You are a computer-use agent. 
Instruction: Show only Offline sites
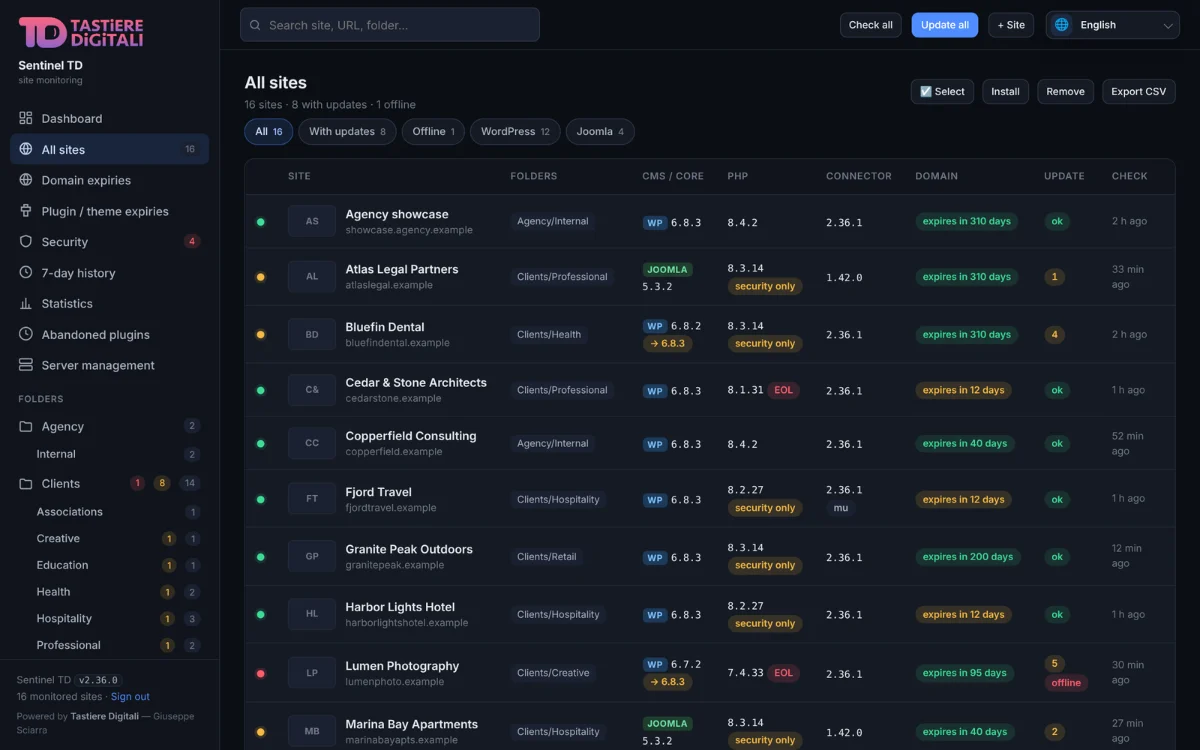tap(433, 132)
